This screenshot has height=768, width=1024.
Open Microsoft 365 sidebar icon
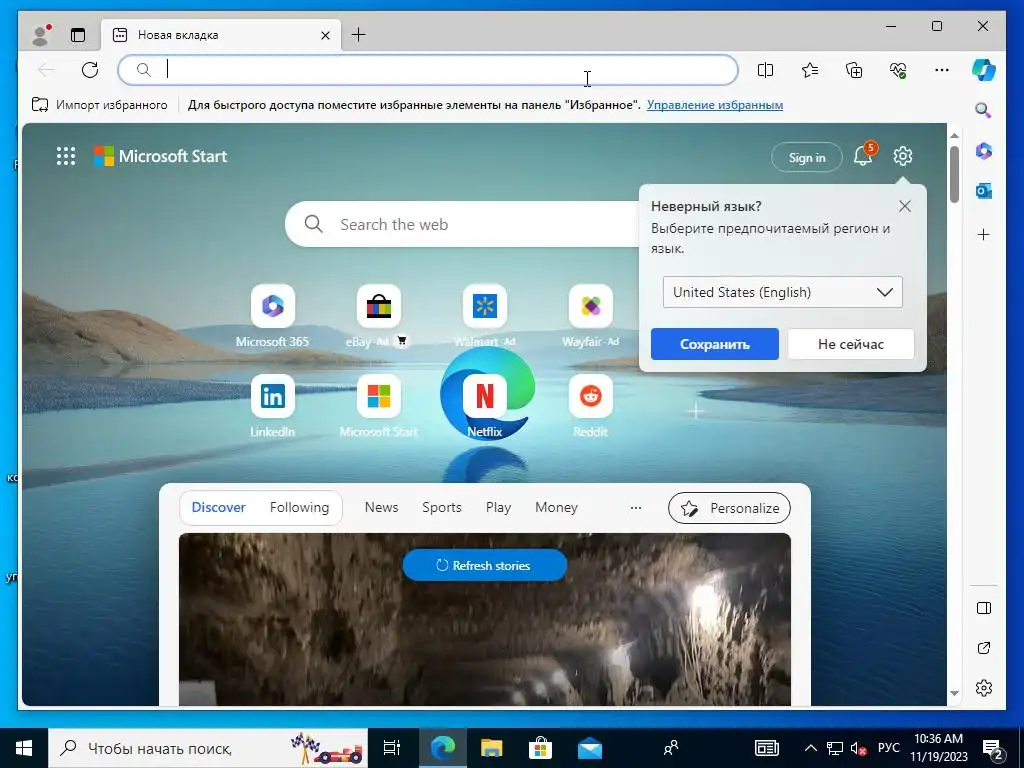click(984, 151)
